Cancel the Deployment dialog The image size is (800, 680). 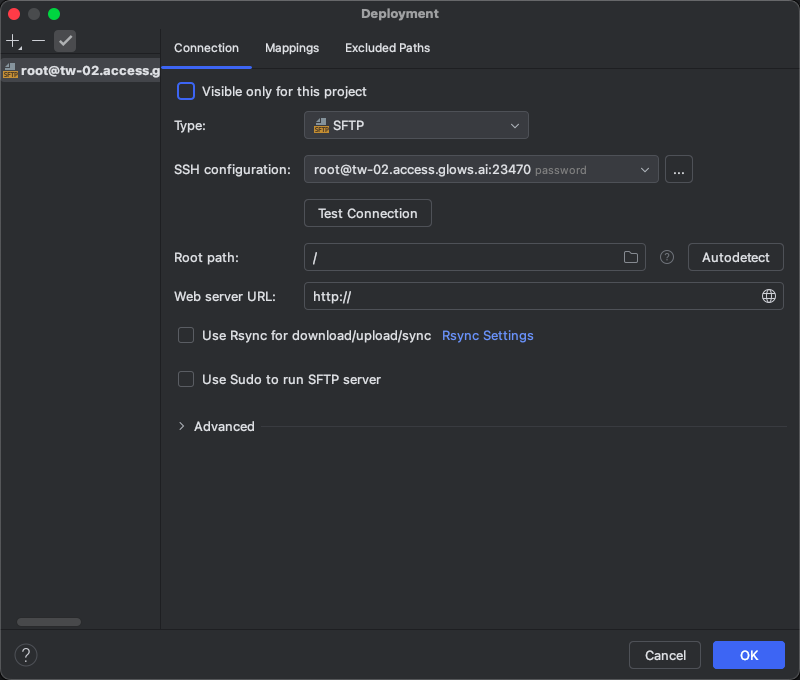665,655
